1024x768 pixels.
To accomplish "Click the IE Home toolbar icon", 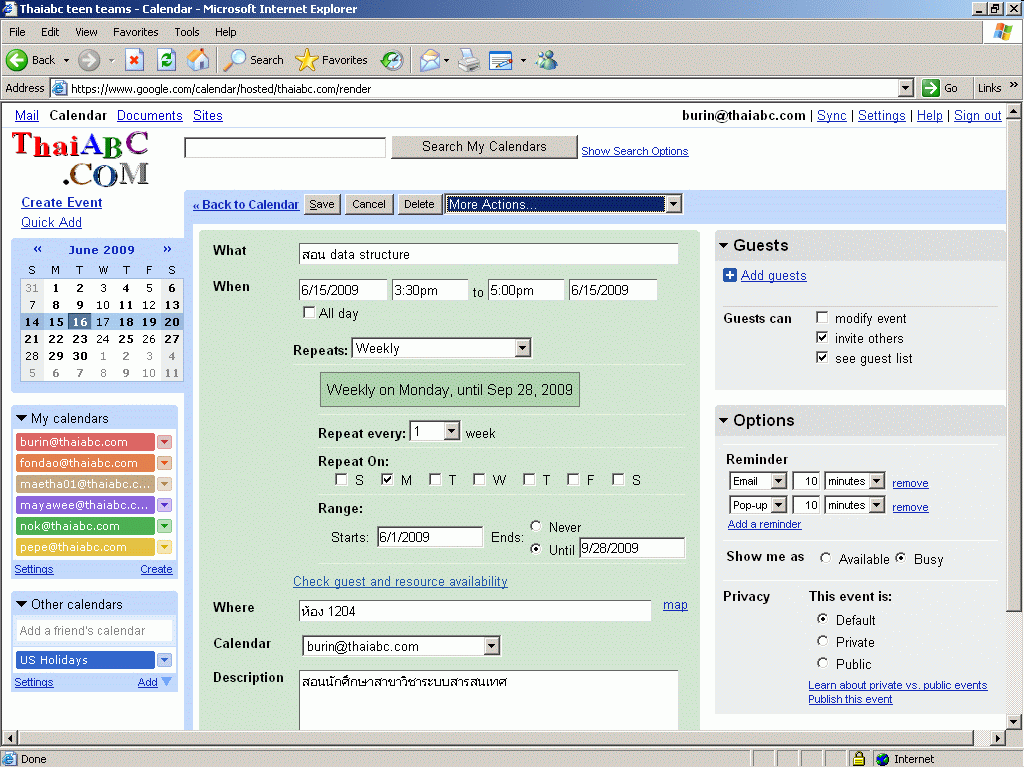I will coord(198,60).
